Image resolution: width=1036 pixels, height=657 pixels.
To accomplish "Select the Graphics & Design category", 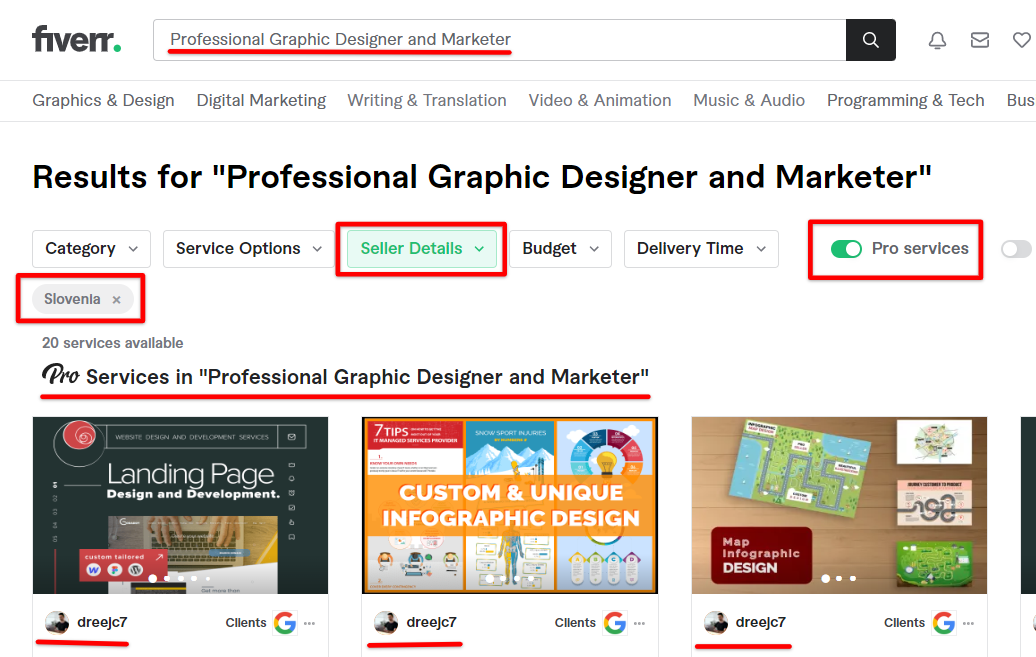I will tap(103, 100).
